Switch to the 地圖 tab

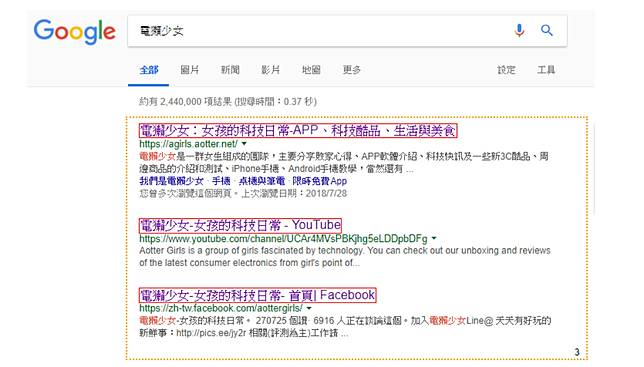[311, 70]
